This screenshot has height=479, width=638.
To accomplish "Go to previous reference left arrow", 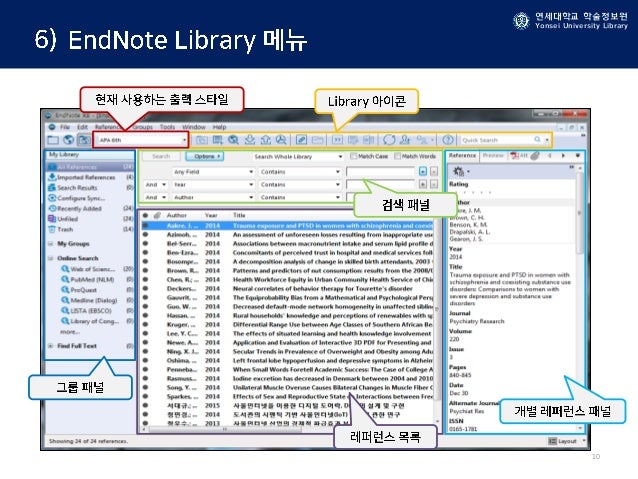I will (550, 155).
